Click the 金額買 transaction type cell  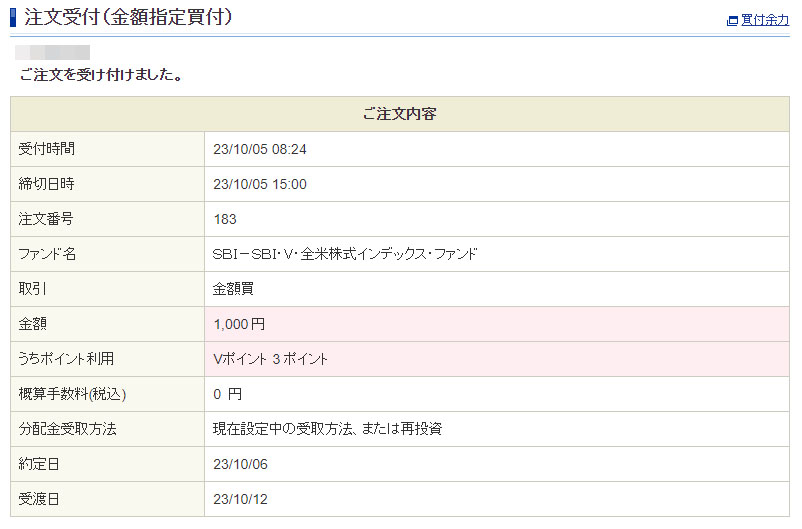coord(234,289)
